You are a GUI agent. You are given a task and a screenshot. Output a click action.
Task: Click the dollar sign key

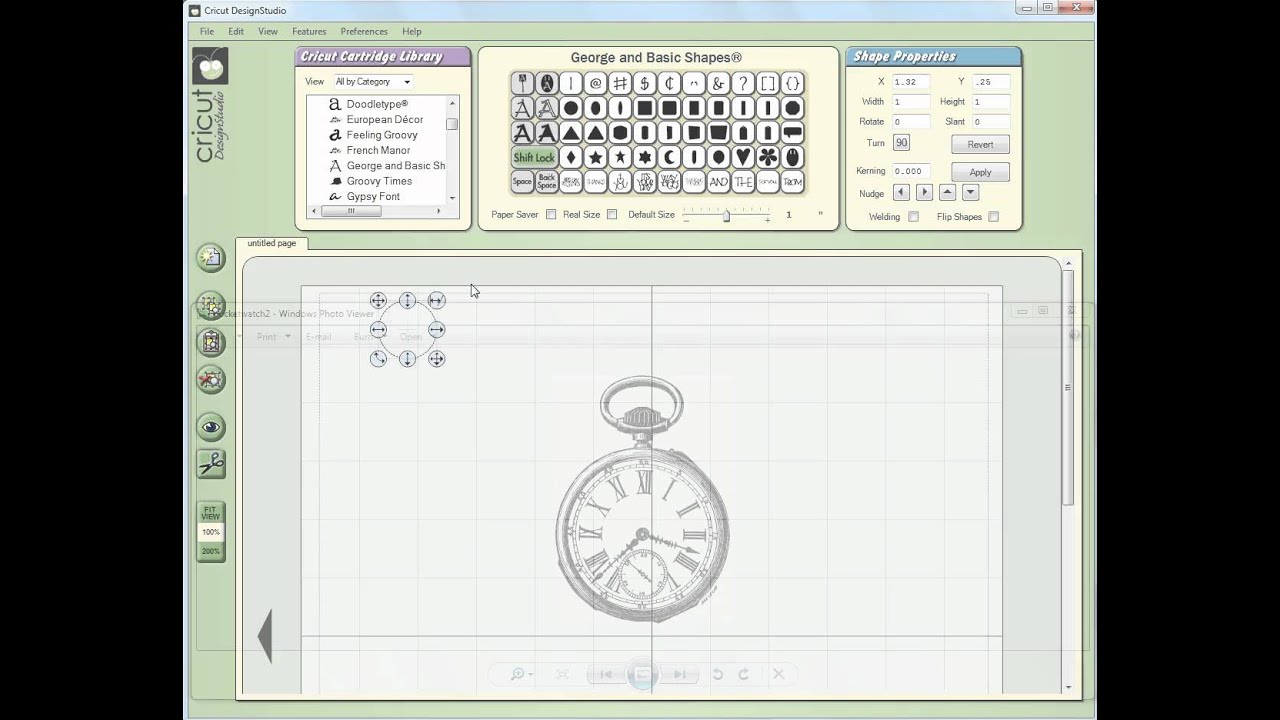[x=645, y=83]
